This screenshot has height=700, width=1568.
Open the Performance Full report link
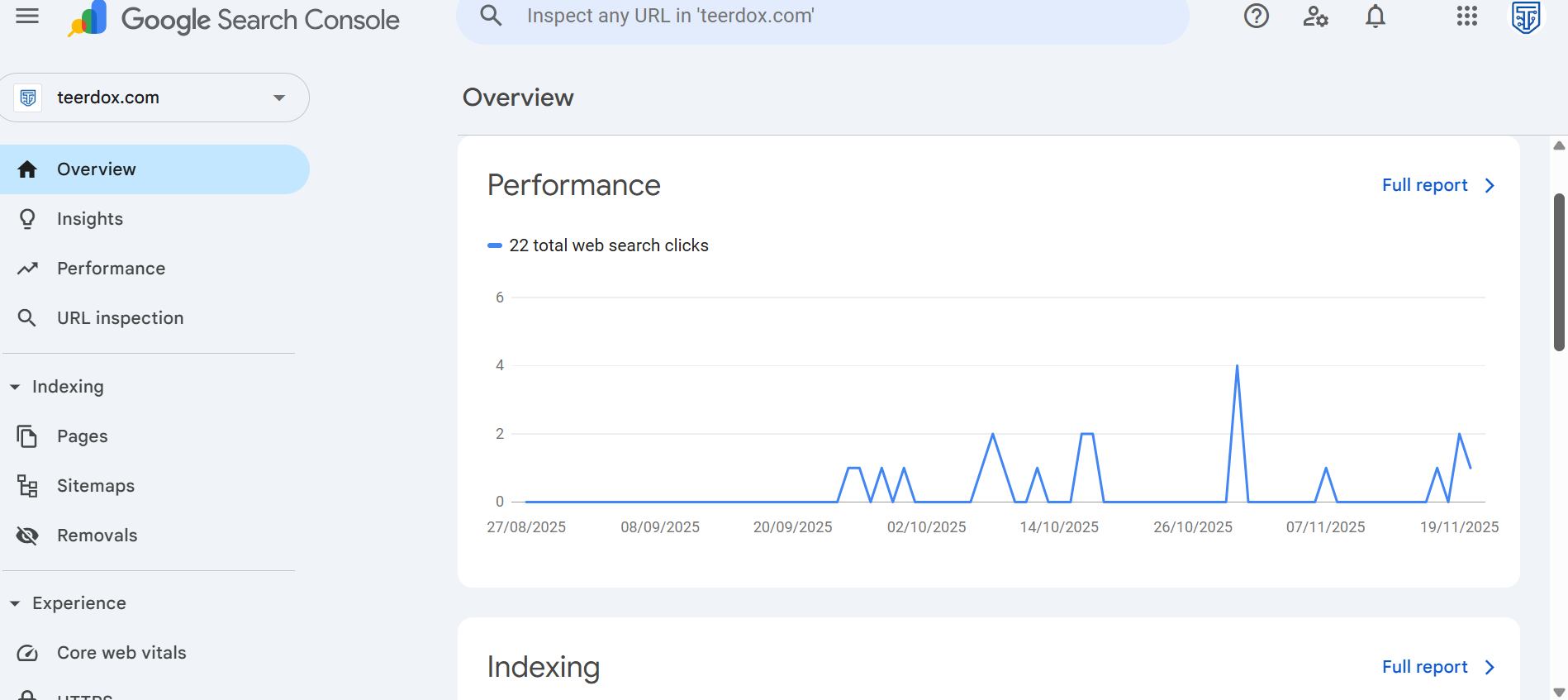(x=1437, y=185)
